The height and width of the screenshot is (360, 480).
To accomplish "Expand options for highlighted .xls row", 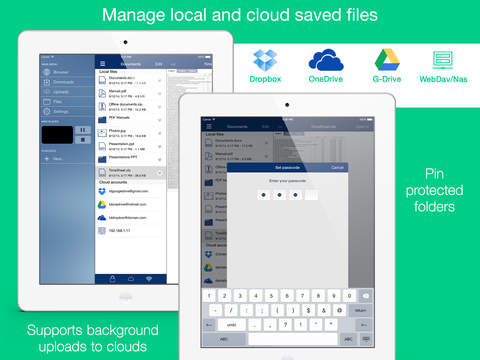I will [x=160, y=173].
